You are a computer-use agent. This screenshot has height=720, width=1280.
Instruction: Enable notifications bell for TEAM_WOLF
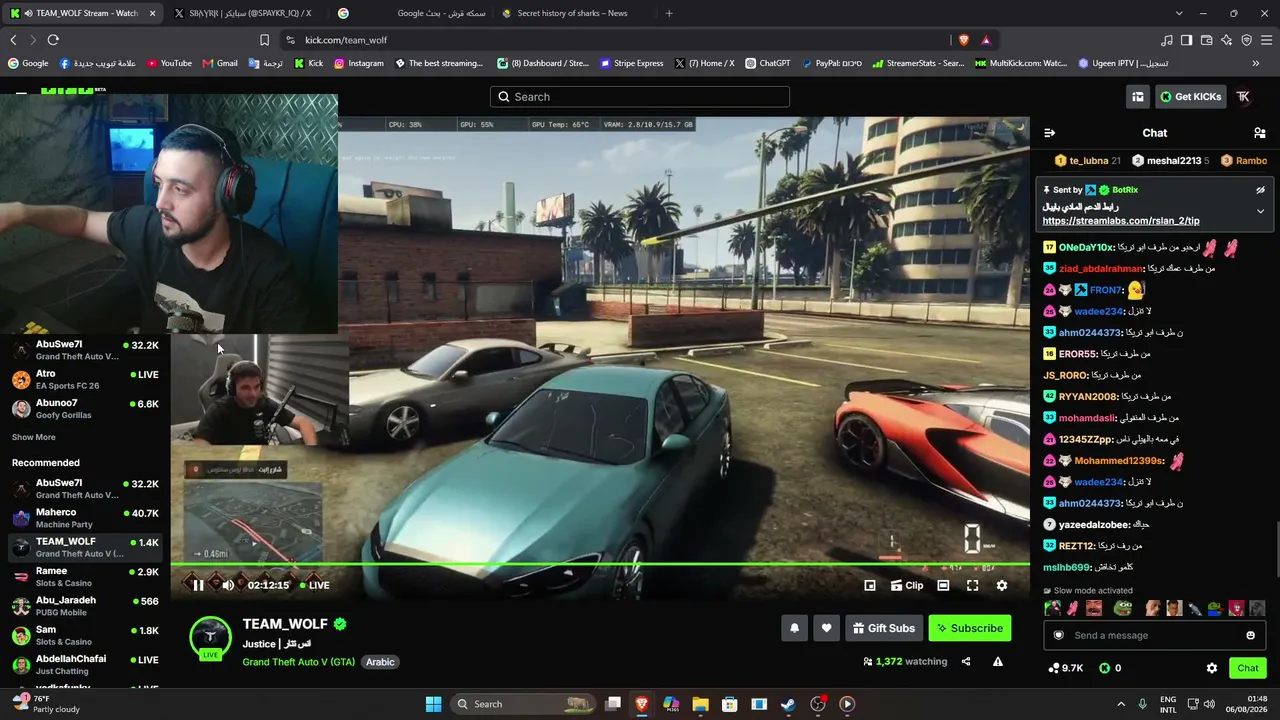click(x=795, y=628)
